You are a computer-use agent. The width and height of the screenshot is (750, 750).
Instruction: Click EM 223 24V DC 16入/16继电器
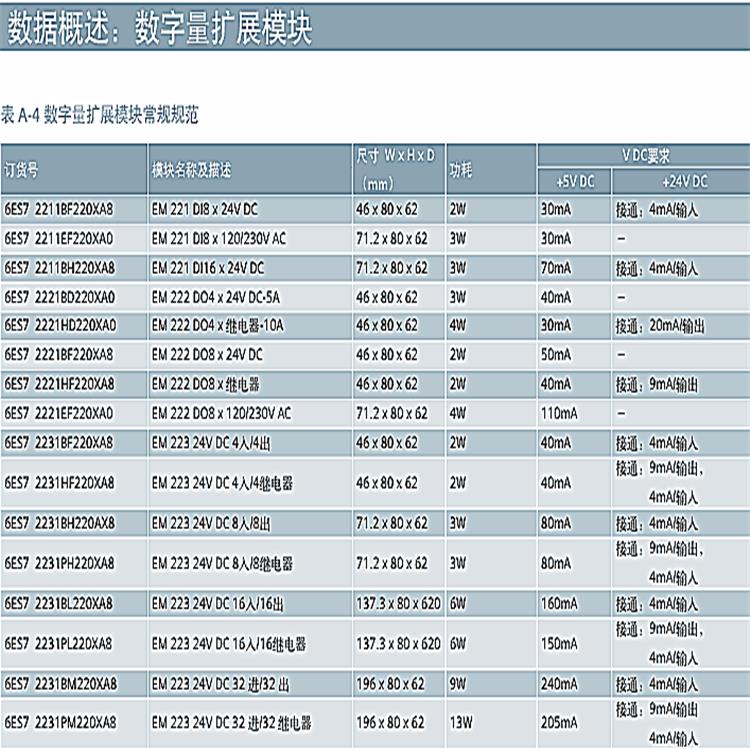point(229,644)
